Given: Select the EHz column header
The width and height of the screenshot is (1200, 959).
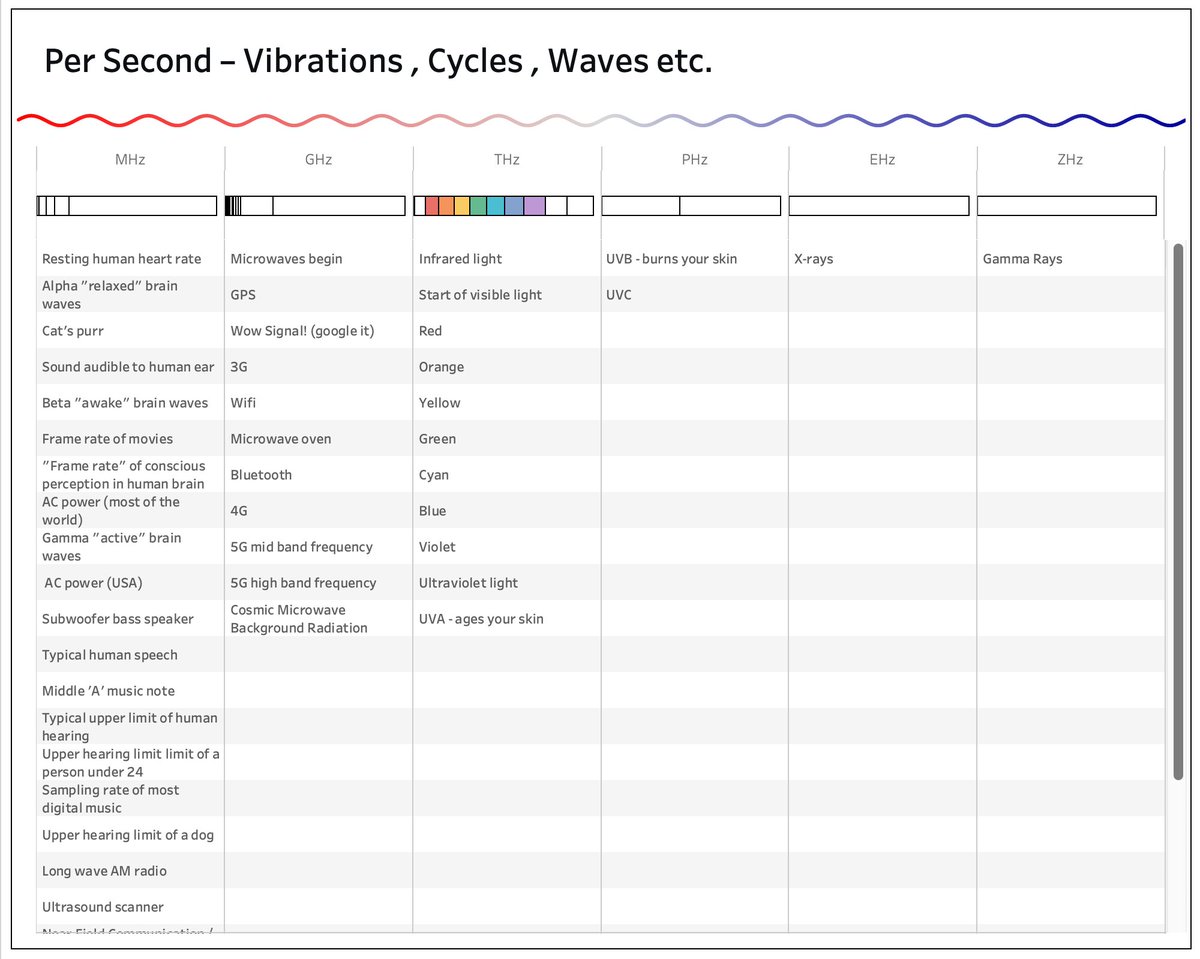Looking at the screenshot, I should (x=882, y=159).
